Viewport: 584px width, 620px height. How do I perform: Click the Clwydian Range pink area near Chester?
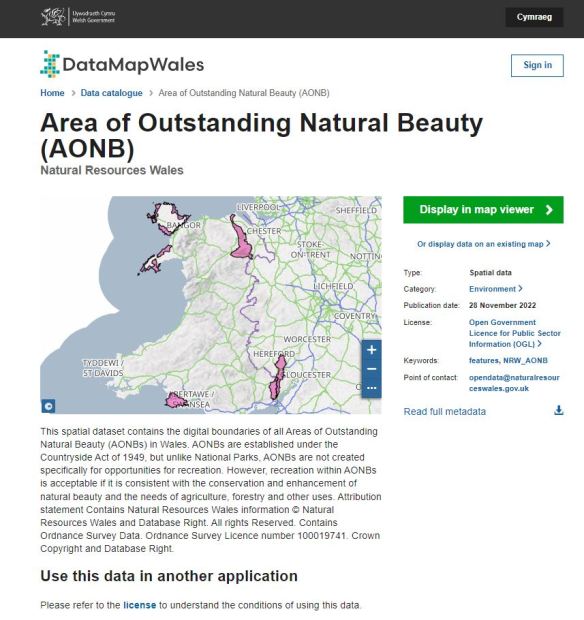tap(240, 245)
